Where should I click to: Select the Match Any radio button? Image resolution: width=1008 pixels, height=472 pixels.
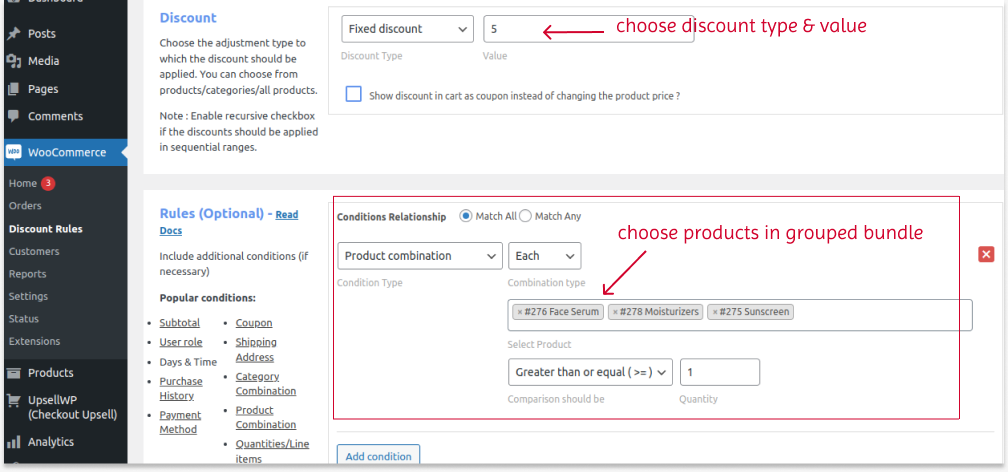525,216
